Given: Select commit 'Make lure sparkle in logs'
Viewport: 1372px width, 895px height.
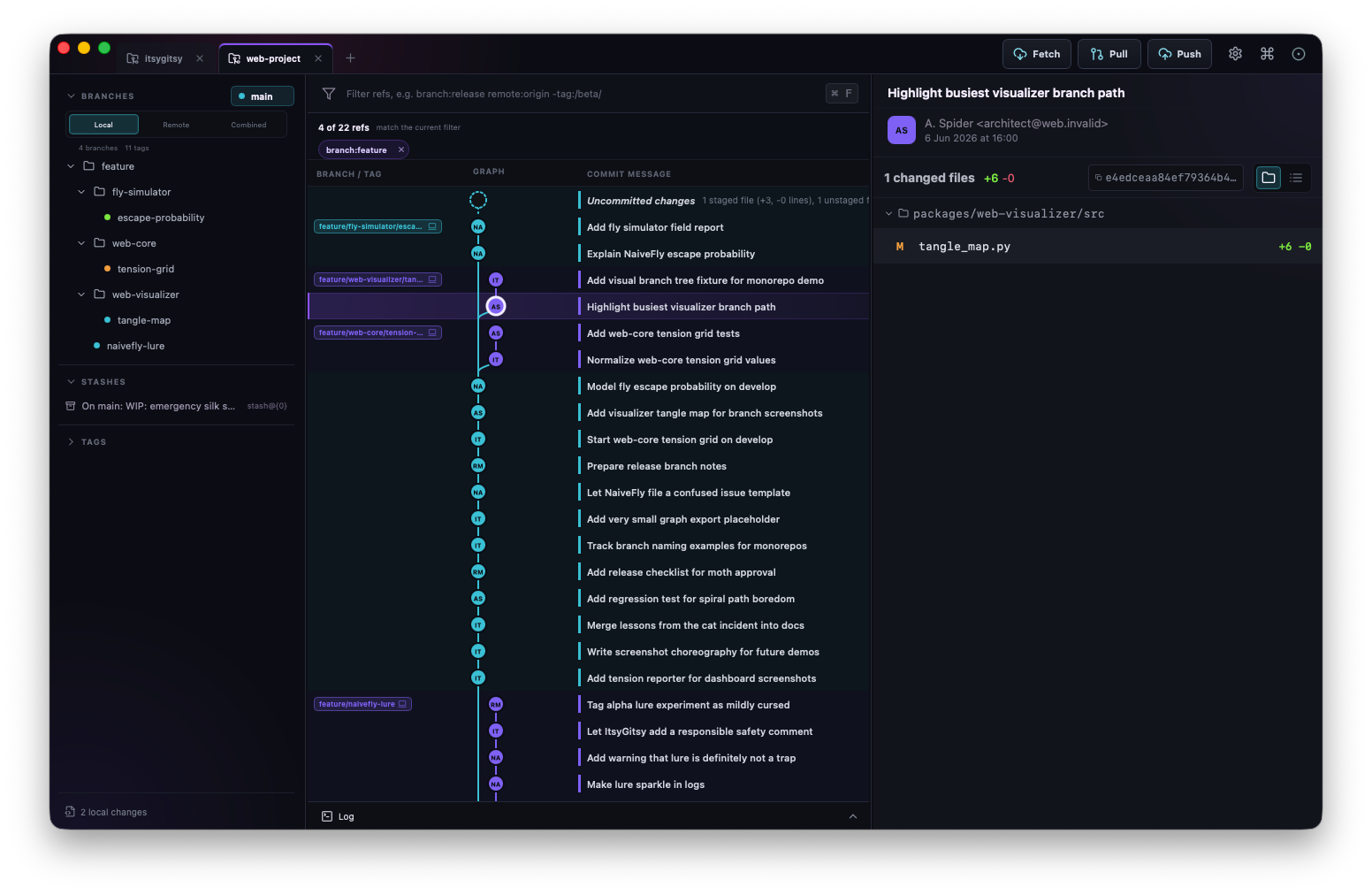Looking at the screenshot, I should tap(588, 784).
